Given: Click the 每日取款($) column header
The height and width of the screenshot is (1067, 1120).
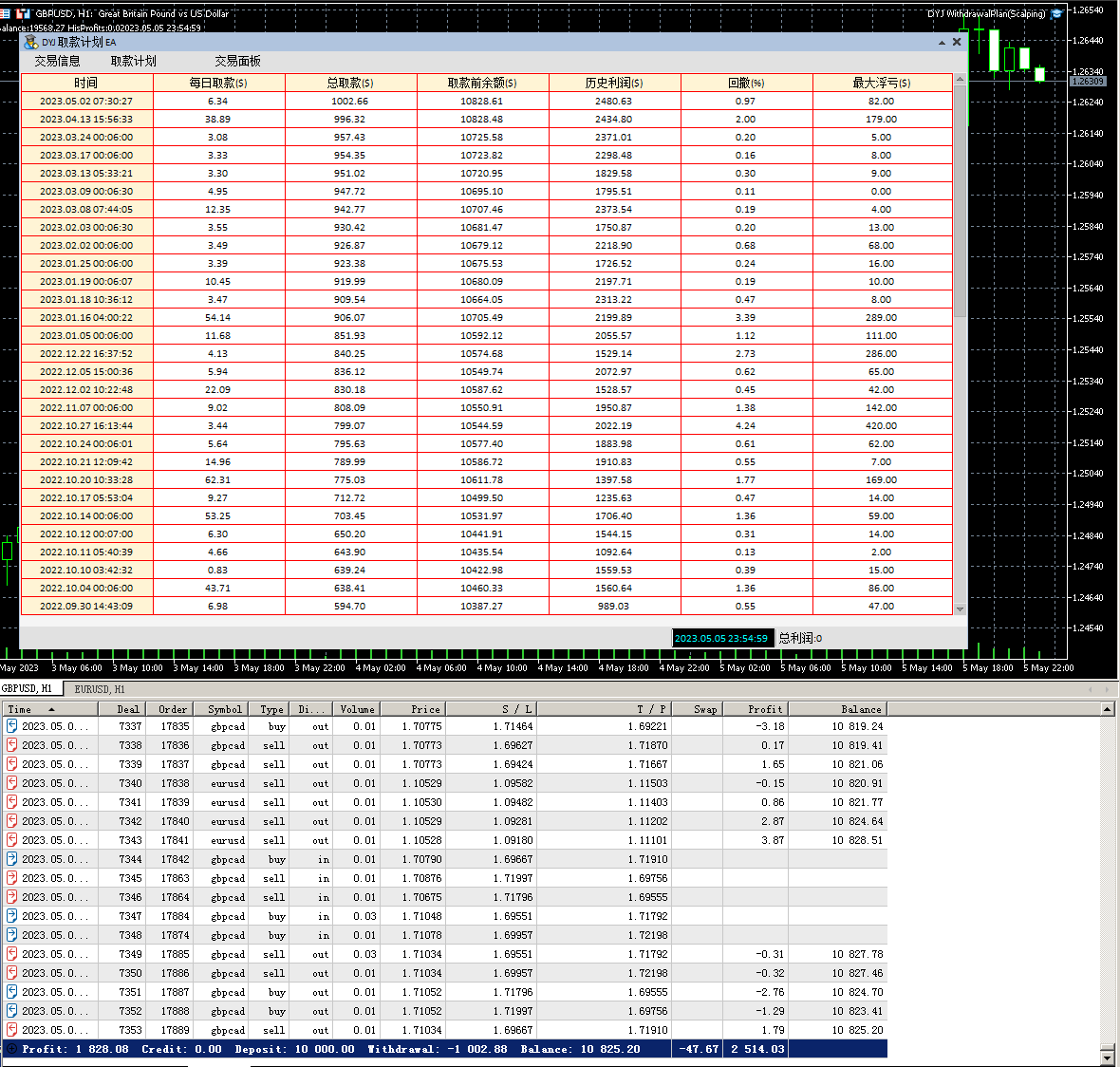Looking at the screenshot, I should point(218,83).
